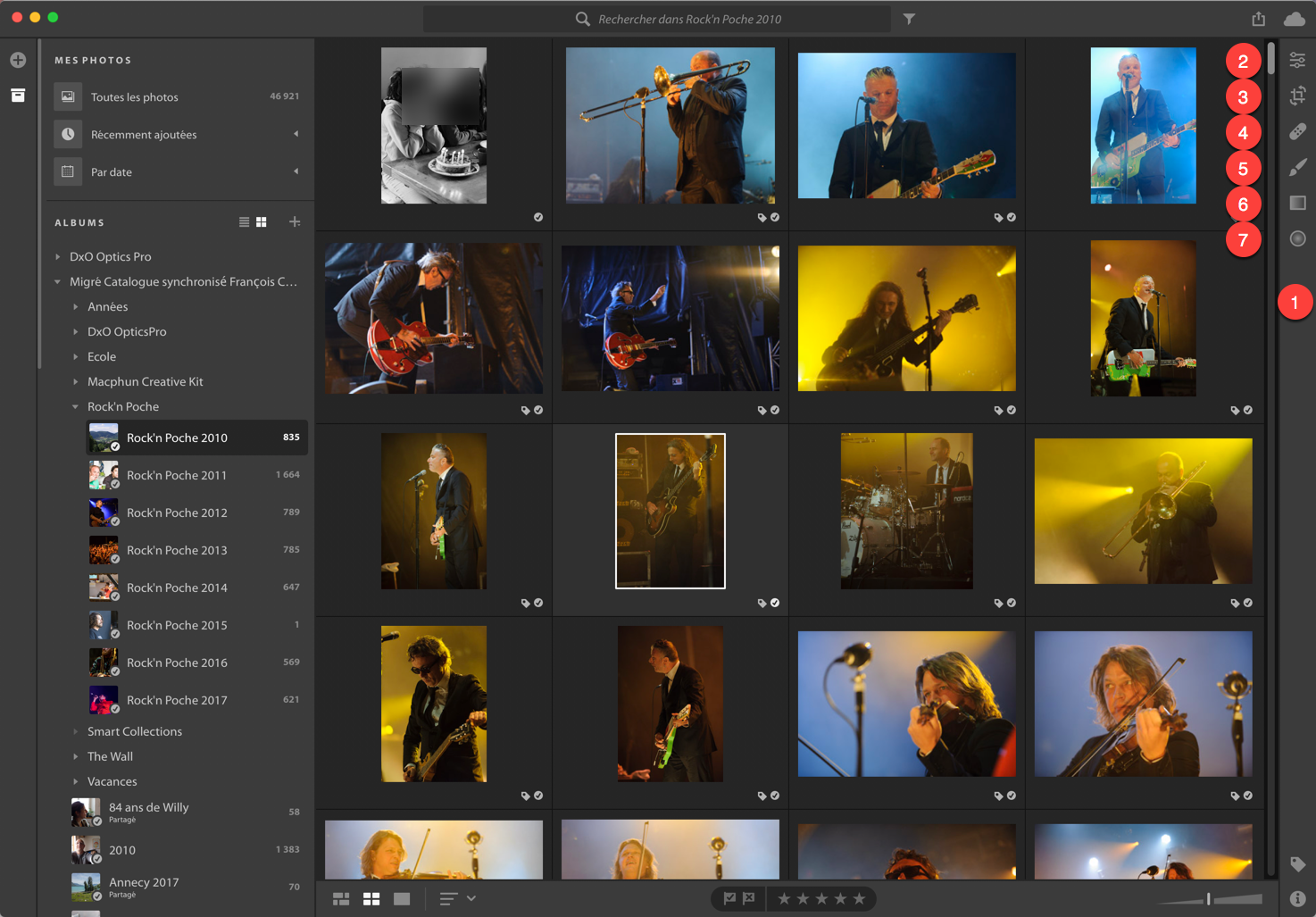Select the Crop and Rotate tool
This screenshot has height=917, width=1316.
click(1297, 96)
